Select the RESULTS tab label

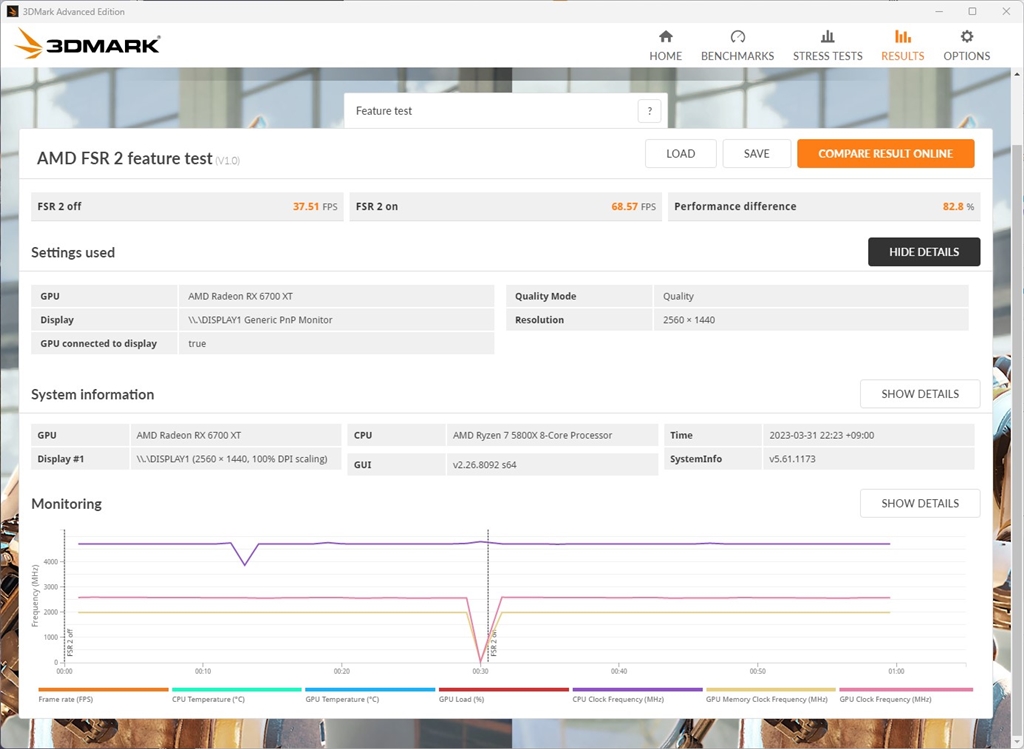[903, 56]
